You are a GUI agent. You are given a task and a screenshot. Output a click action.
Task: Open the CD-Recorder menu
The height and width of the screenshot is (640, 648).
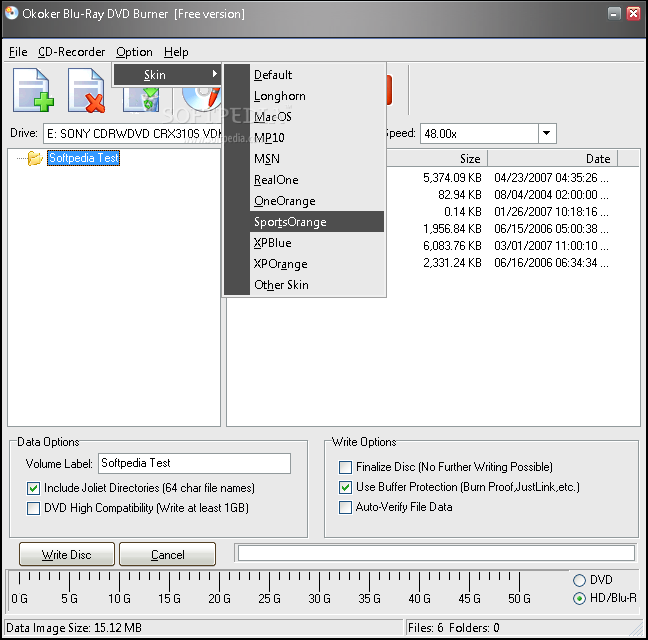(x=71, y=52)
